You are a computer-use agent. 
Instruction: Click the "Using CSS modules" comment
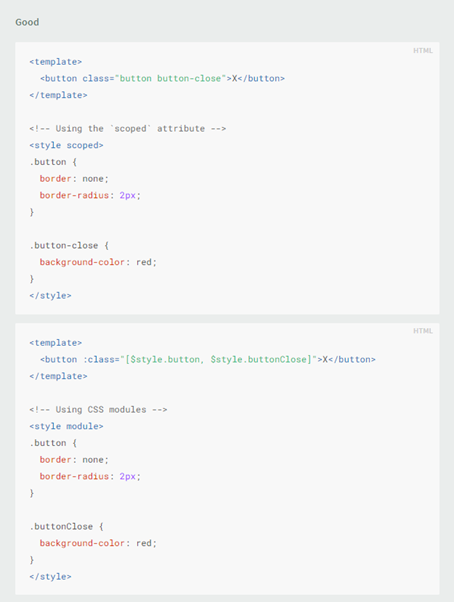(x=98, y=410)
